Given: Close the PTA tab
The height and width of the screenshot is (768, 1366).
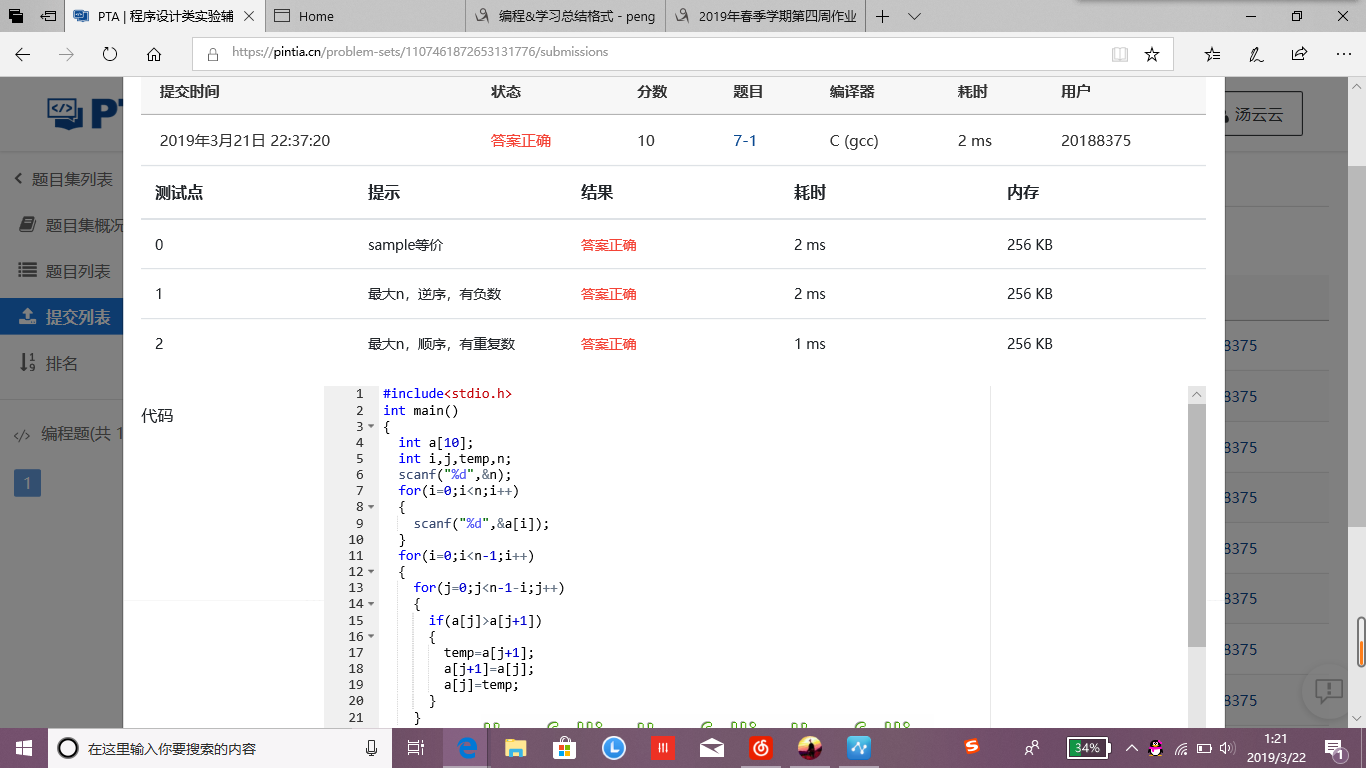Looking at the screenshot, I should coord(248,16).
